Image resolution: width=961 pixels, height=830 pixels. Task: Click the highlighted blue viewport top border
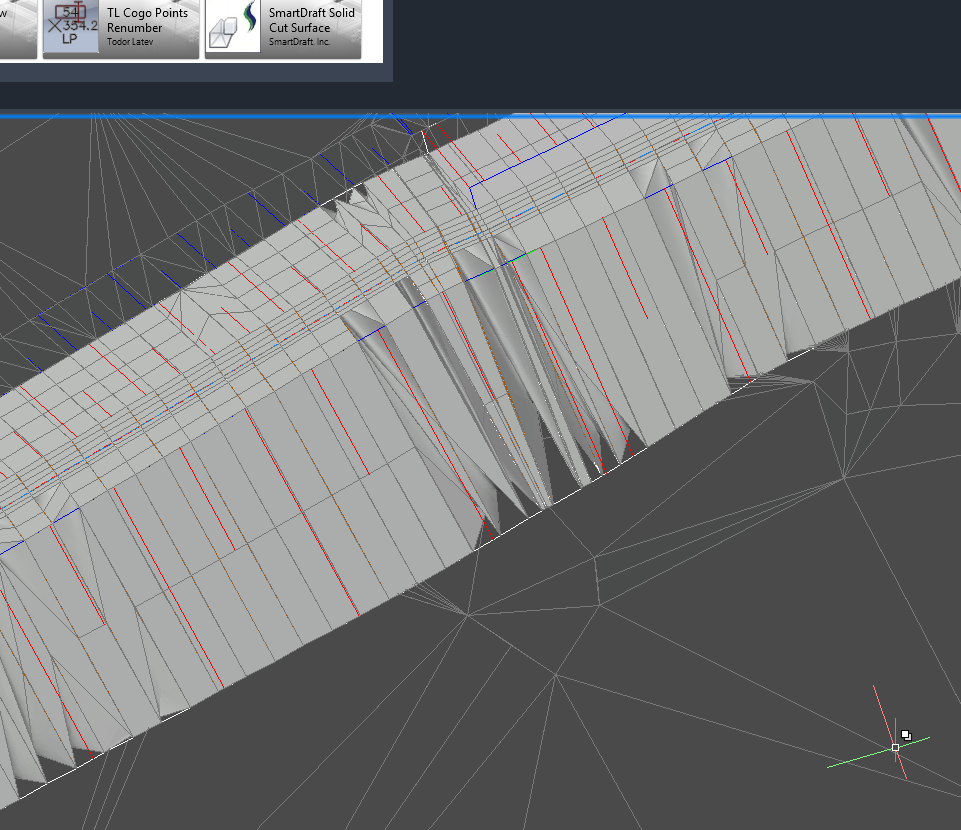point(480,116)
